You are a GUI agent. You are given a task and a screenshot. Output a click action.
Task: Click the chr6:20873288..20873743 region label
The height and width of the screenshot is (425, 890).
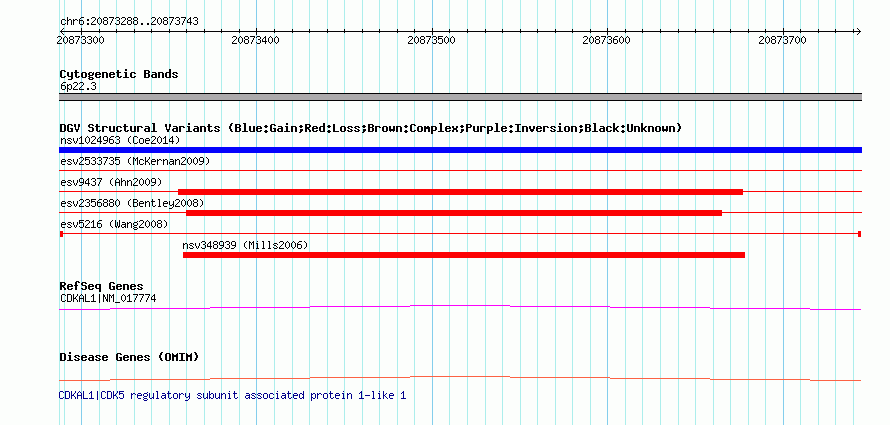[129, 22]
